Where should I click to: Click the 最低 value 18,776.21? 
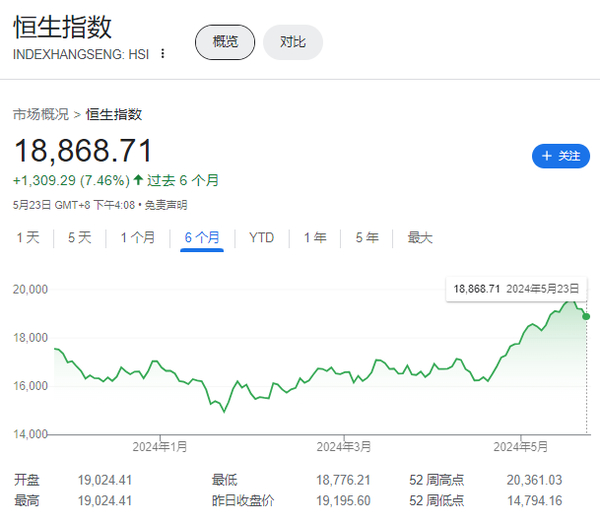point(343,480)
